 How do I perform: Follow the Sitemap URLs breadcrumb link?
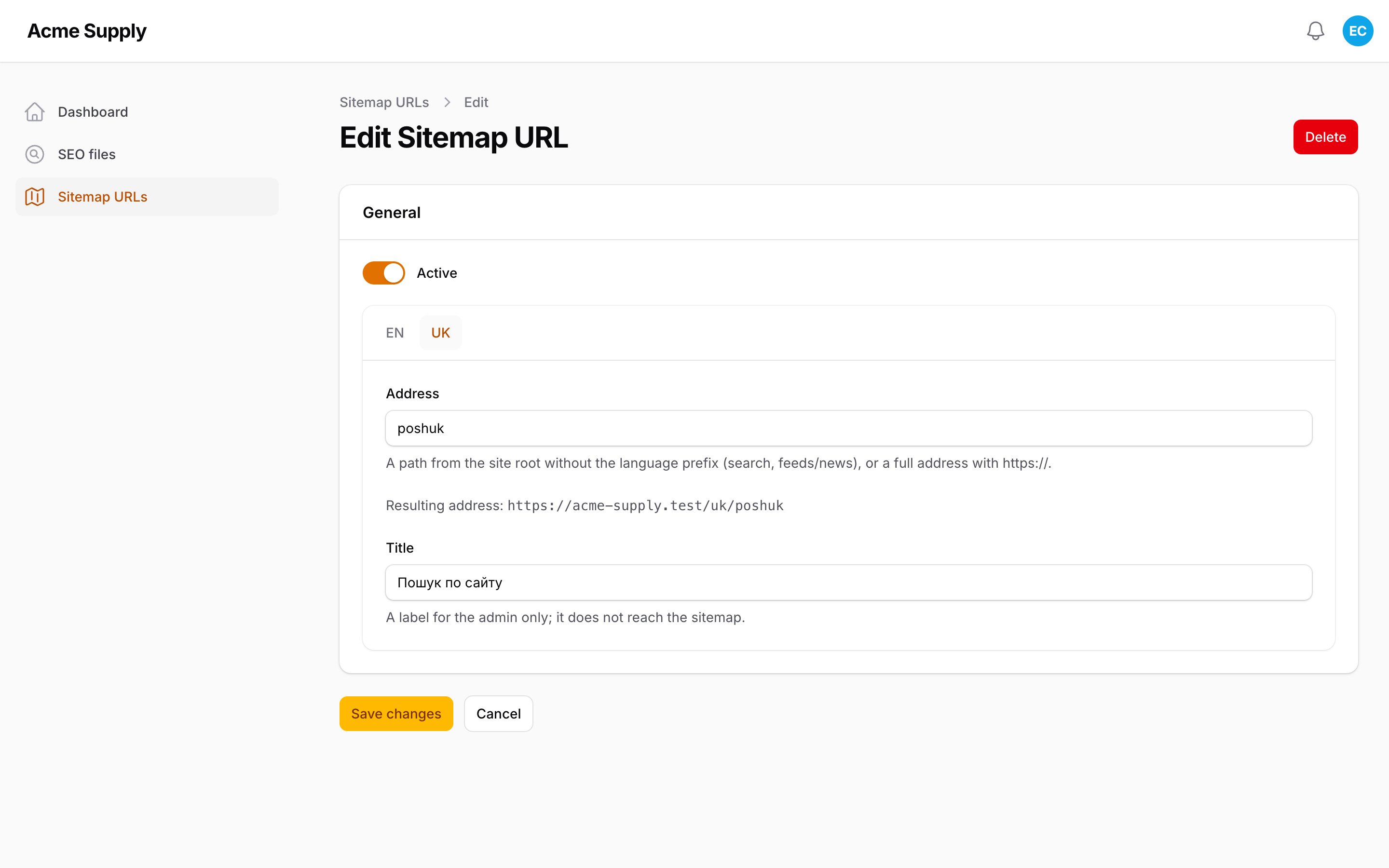click(x=384, y=102)
